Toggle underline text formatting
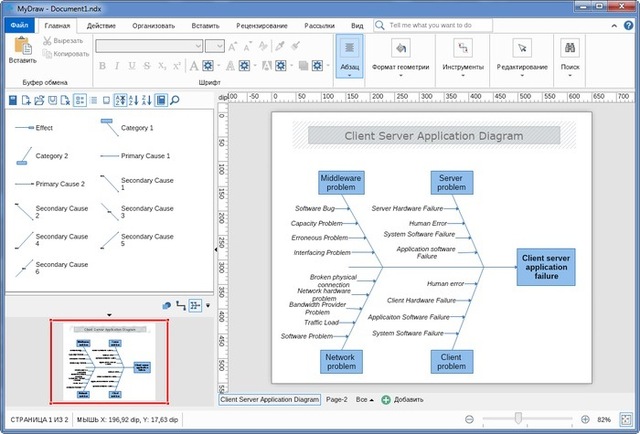 click(132, 66)
